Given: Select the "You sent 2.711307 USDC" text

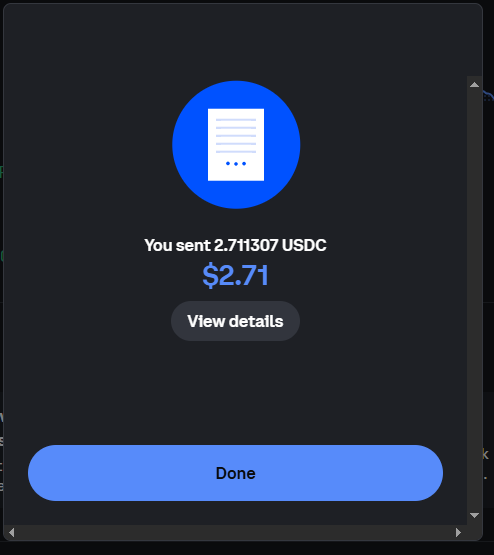Looking at the screenshot, I should point(235,245).
